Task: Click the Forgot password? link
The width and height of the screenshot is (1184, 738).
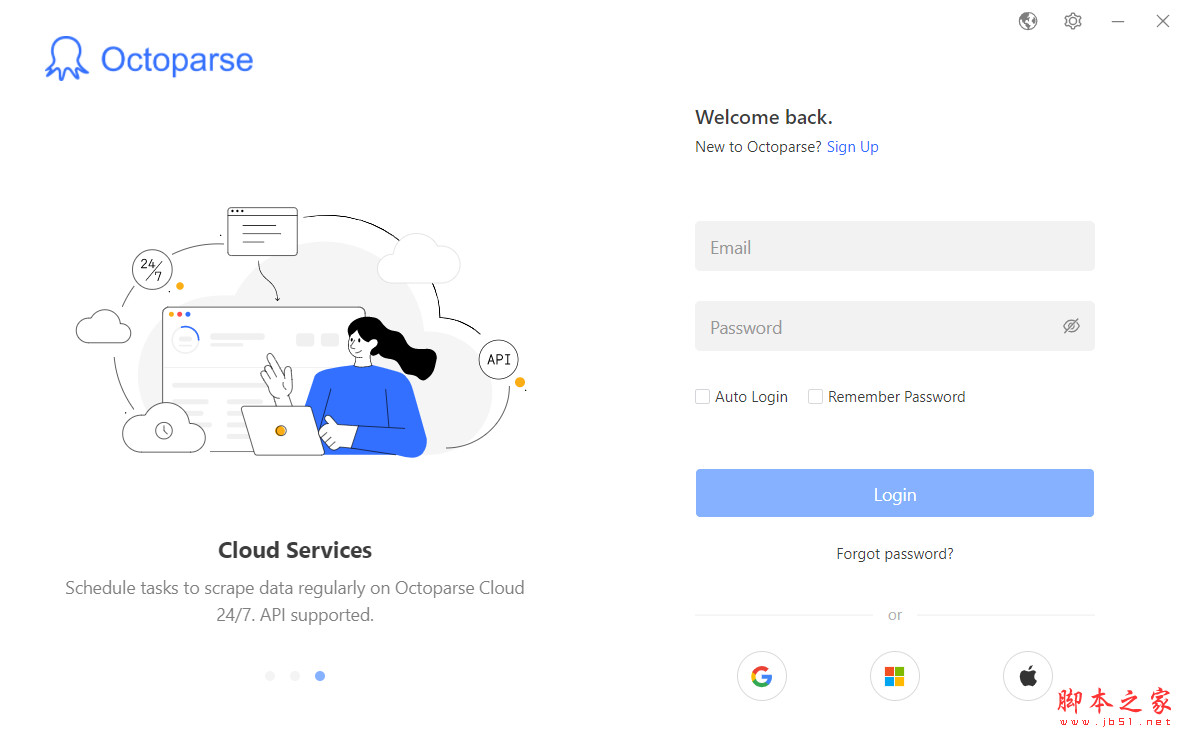Action: coord(894,554)
